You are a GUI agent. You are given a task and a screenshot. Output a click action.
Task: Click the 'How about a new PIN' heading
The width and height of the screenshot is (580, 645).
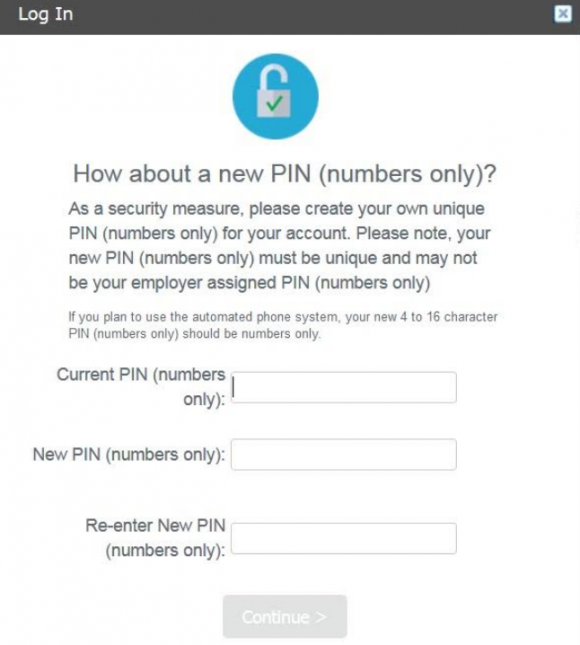coord(285,174)
